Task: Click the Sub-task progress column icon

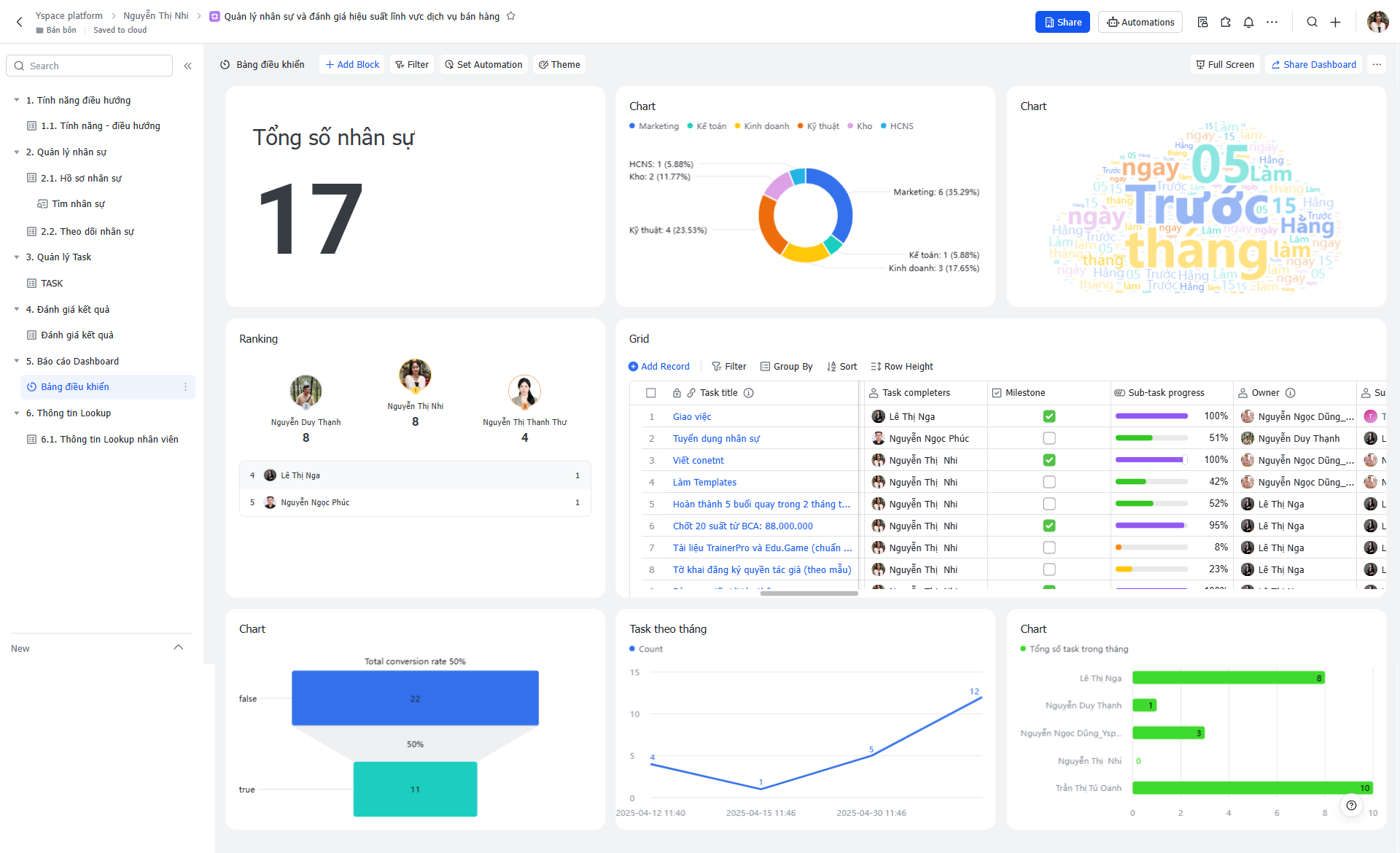Action: pos(1119,392)
